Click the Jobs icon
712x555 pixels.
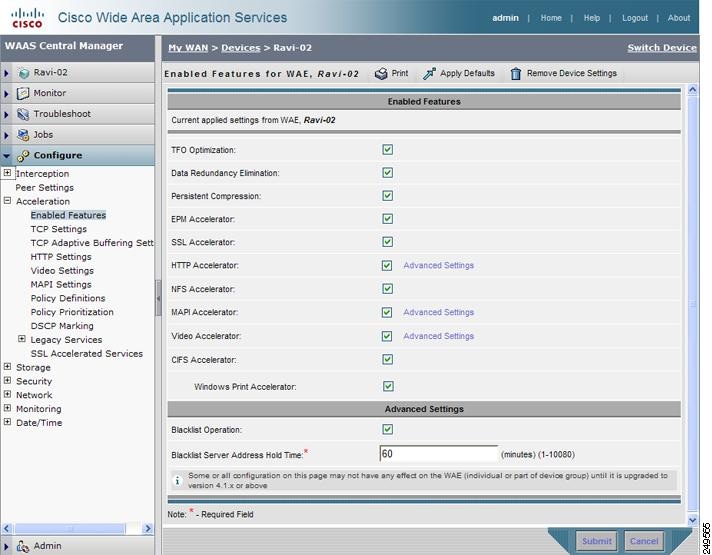(23, 135)
